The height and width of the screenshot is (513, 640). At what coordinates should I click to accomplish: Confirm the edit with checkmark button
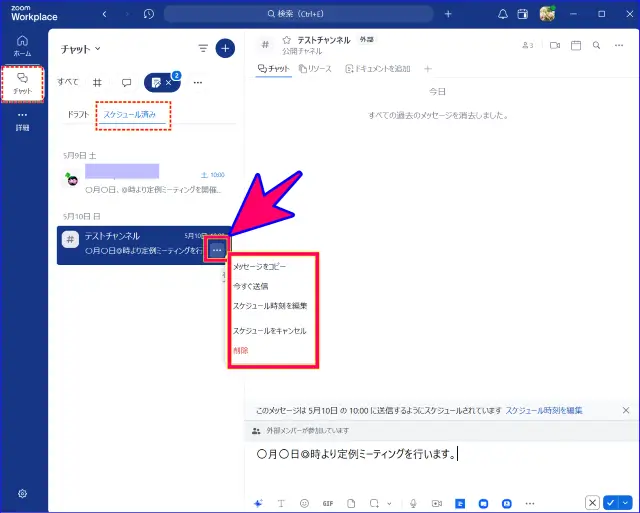(x=611, y=503)
